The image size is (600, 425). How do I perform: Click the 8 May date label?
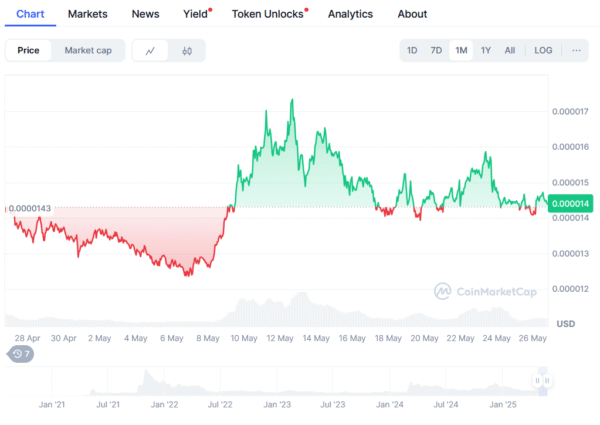[x=208, y=339]
